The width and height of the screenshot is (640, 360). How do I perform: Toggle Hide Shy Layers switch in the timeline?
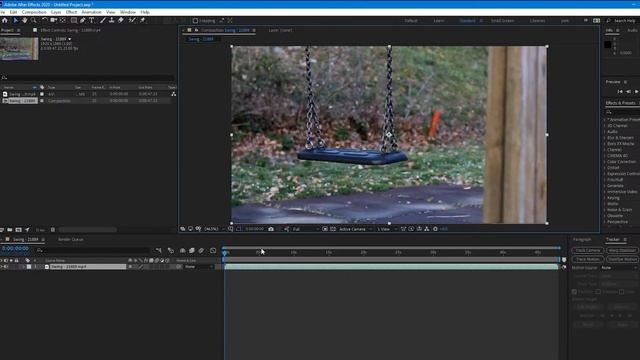[x=182, y=251]
